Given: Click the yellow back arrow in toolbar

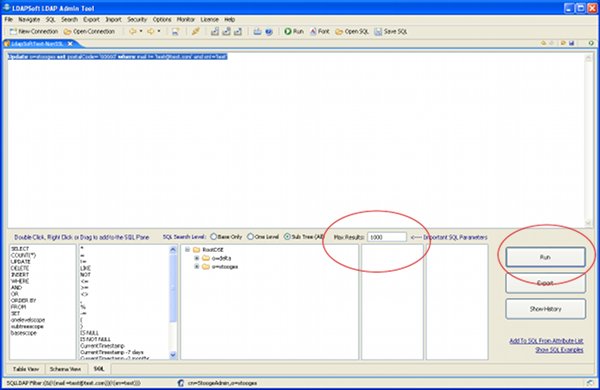Looking at the screenshot, I should click(x=132, y=31).
